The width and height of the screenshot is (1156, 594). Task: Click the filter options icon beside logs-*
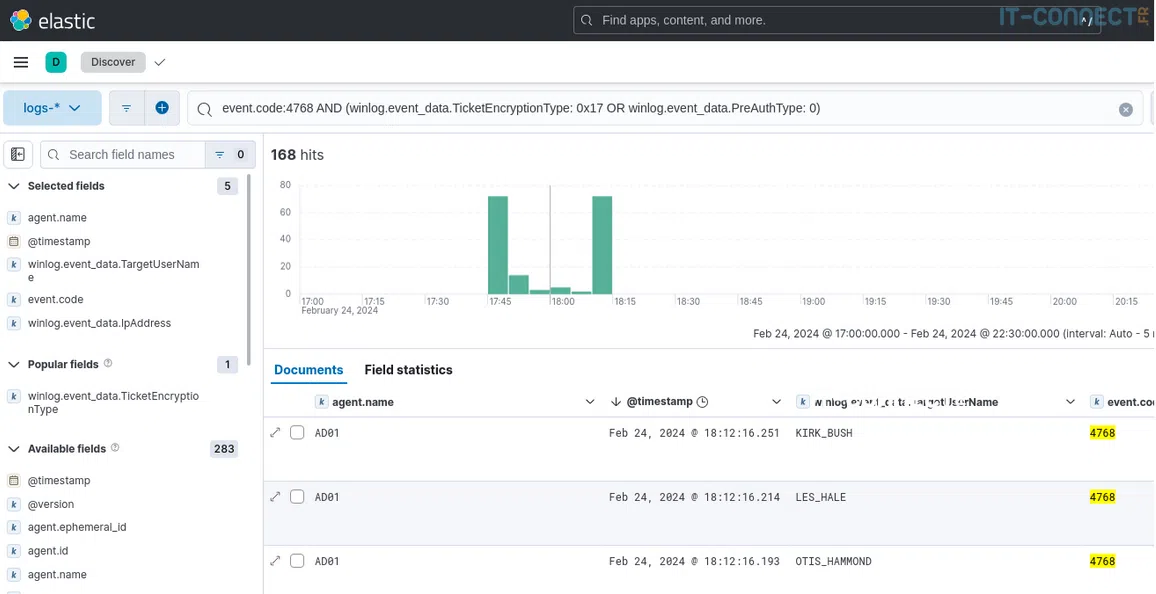126,108
